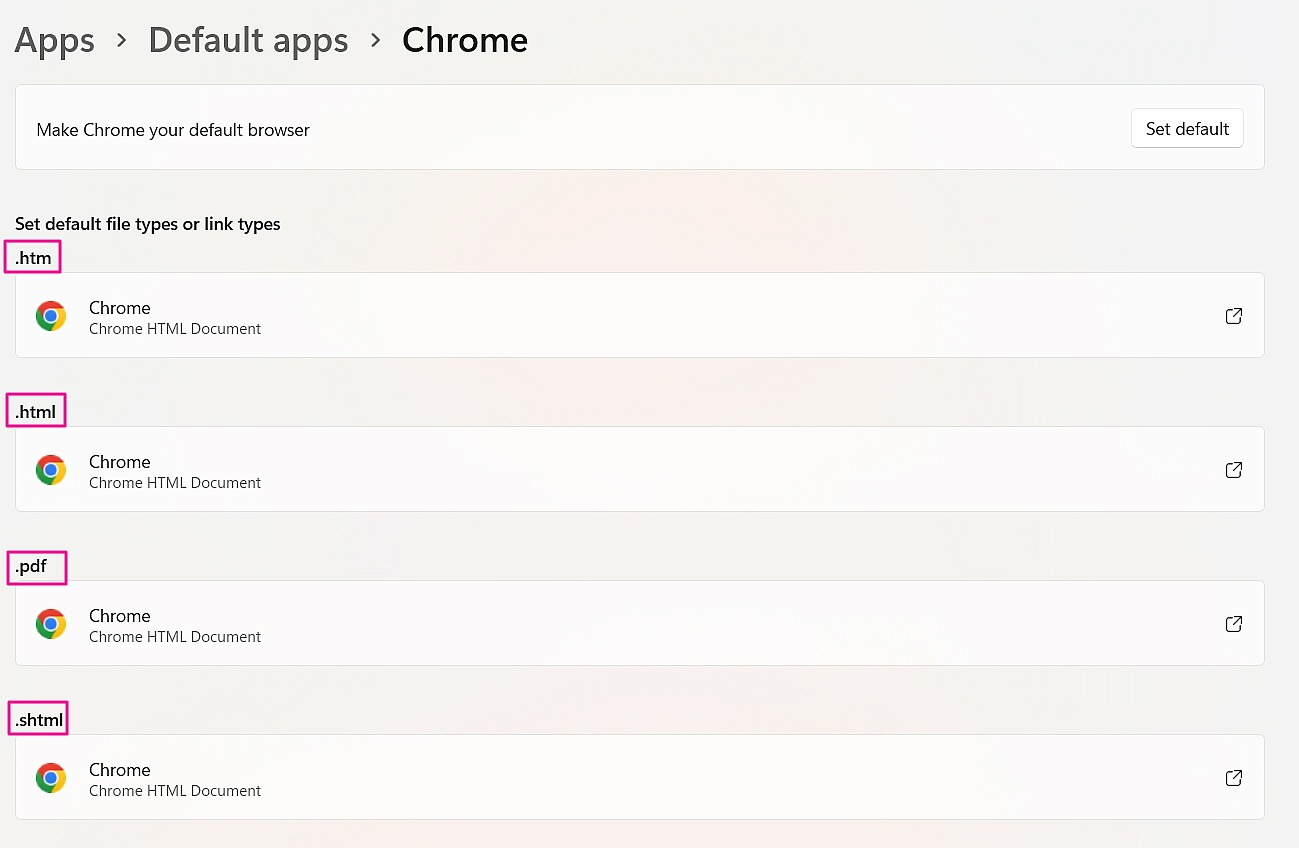
Task: Go back to Apps breadcrumb
Action: point(55,41)
